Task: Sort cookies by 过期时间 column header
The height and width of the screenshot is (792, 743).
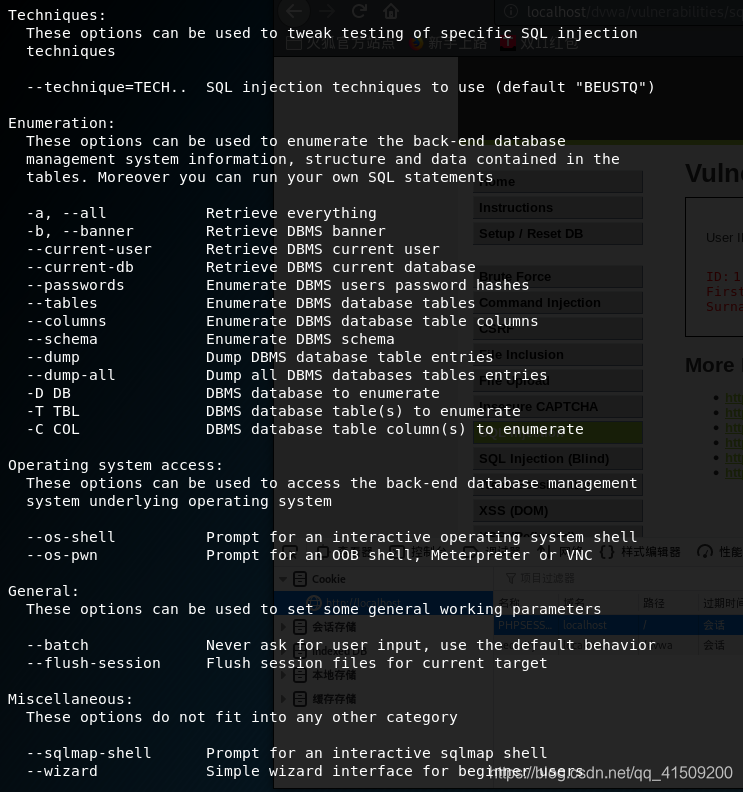Action: pyautogui.click(x=722, y=603)
